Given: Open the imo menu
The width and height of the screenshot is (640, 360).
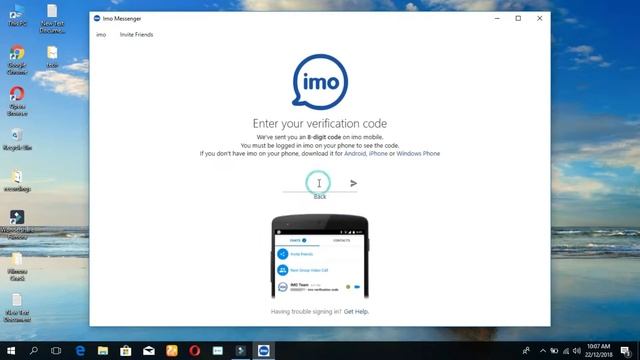Looking at the screenshot, I should (x=101, y=35).
